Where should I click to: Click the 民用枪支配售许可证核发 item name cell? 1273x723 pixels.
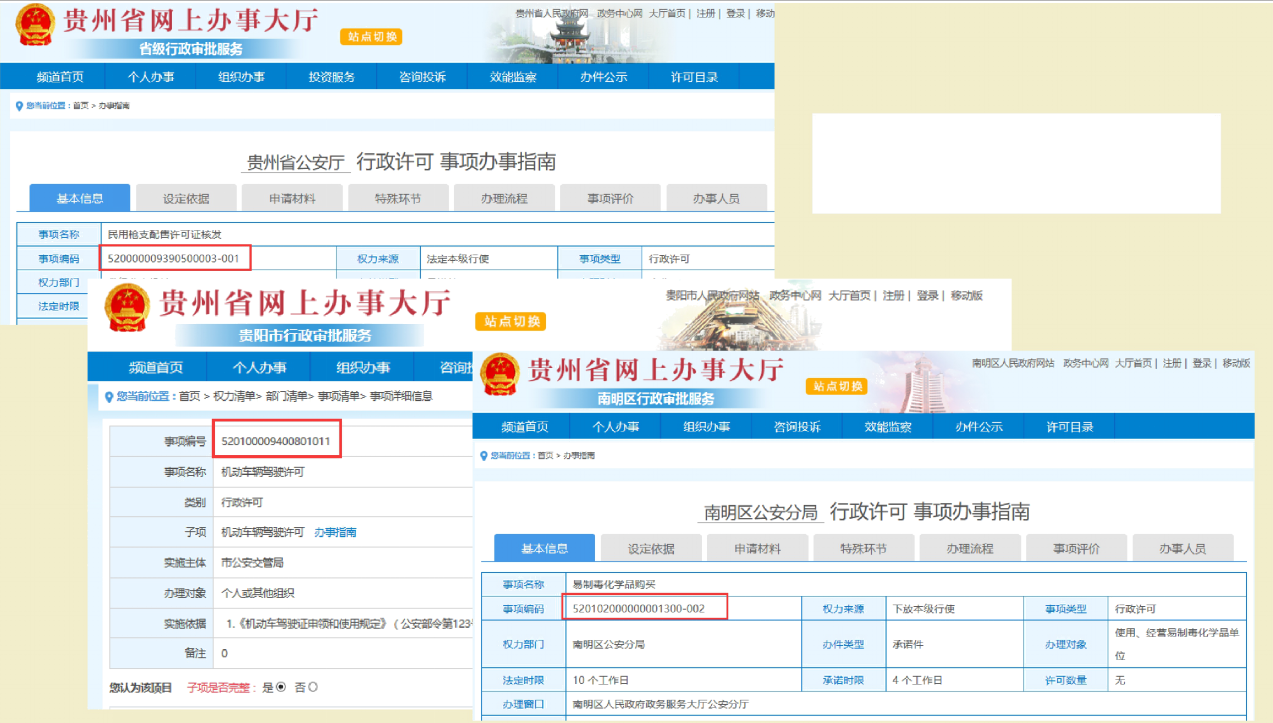[436, 234]
